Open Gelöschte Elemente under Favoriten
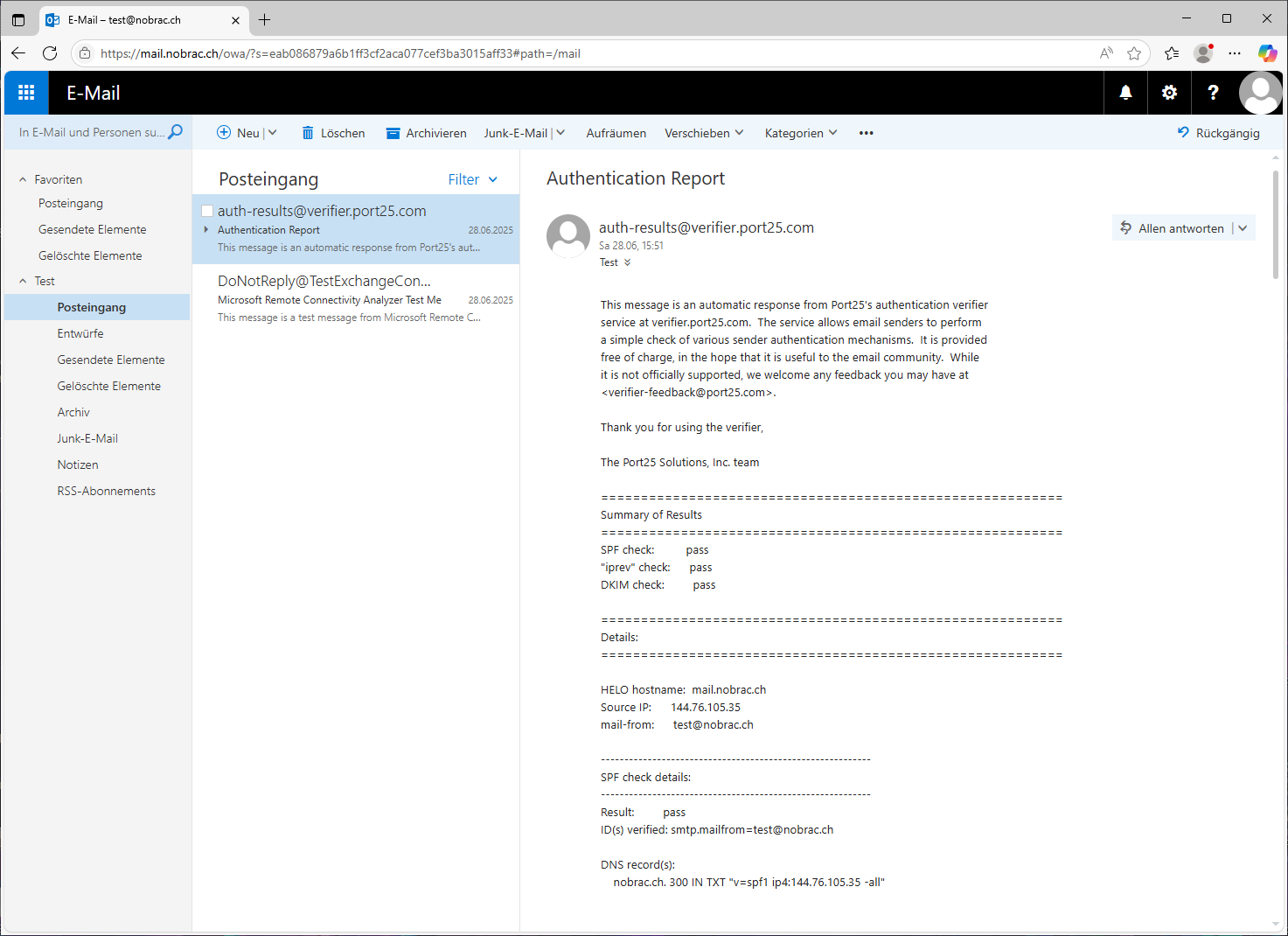1288x936 pixels. coord(90,255)
